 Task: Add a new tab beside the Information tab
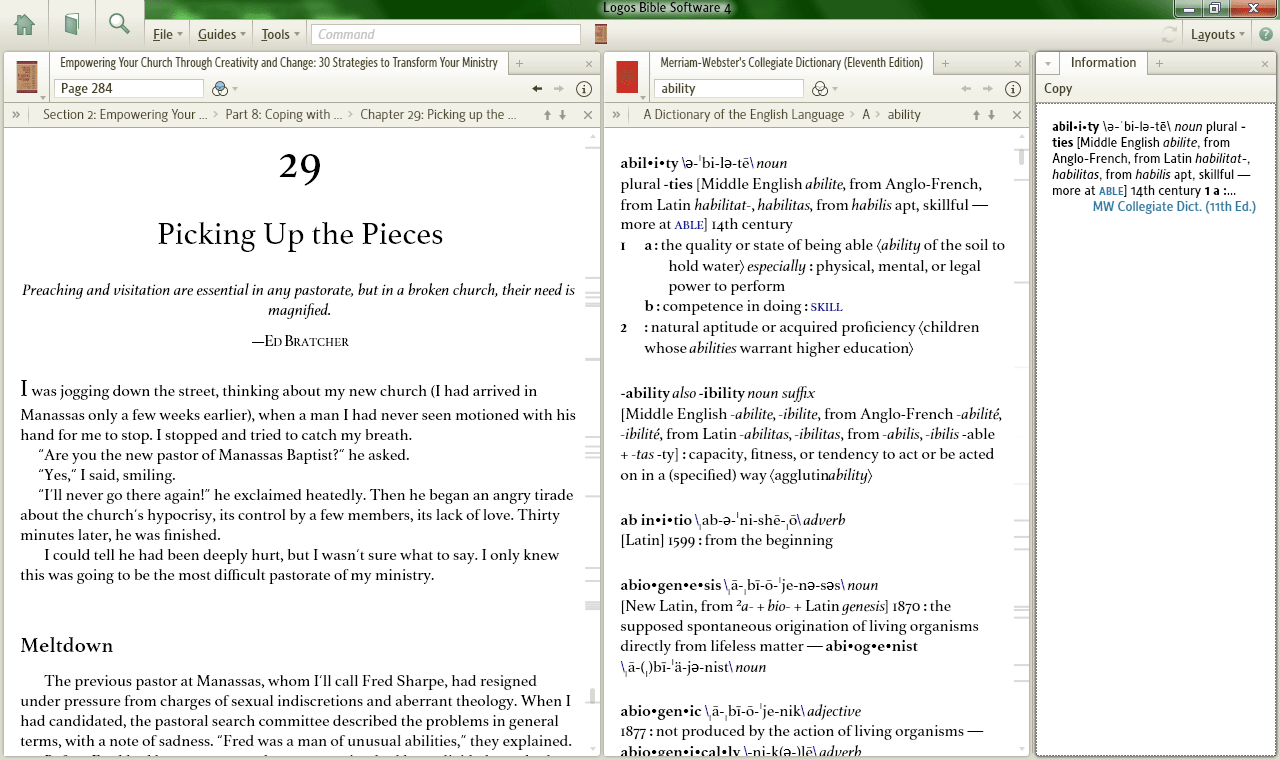(1159, 64)
